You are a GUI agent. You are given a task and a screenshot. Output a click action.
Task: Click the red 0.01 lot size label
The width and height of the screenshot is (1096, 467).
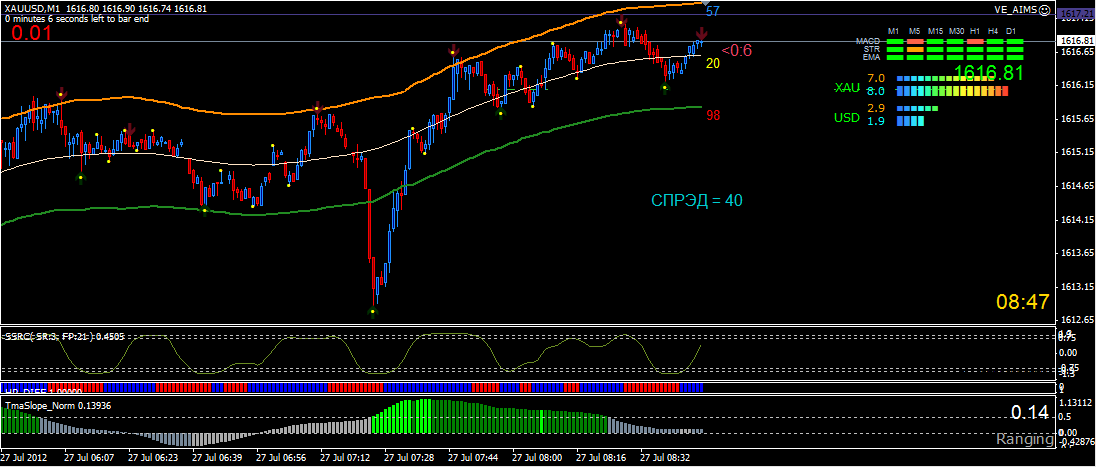[x=31, y=33]
